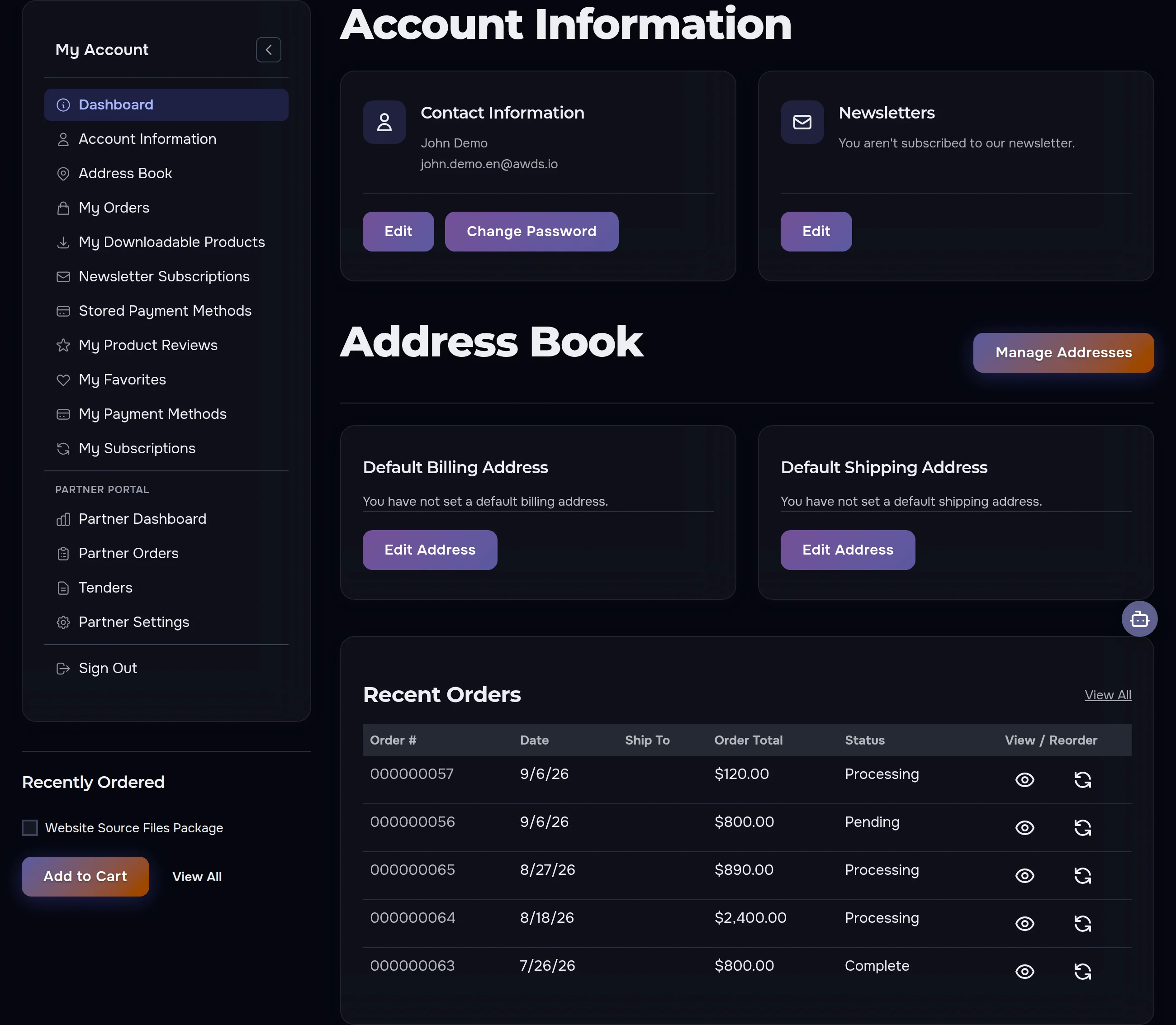The width and height of the screenshot is (1176, 1025).
Task: Click the Tenders document icon
Action: [63, 588]
